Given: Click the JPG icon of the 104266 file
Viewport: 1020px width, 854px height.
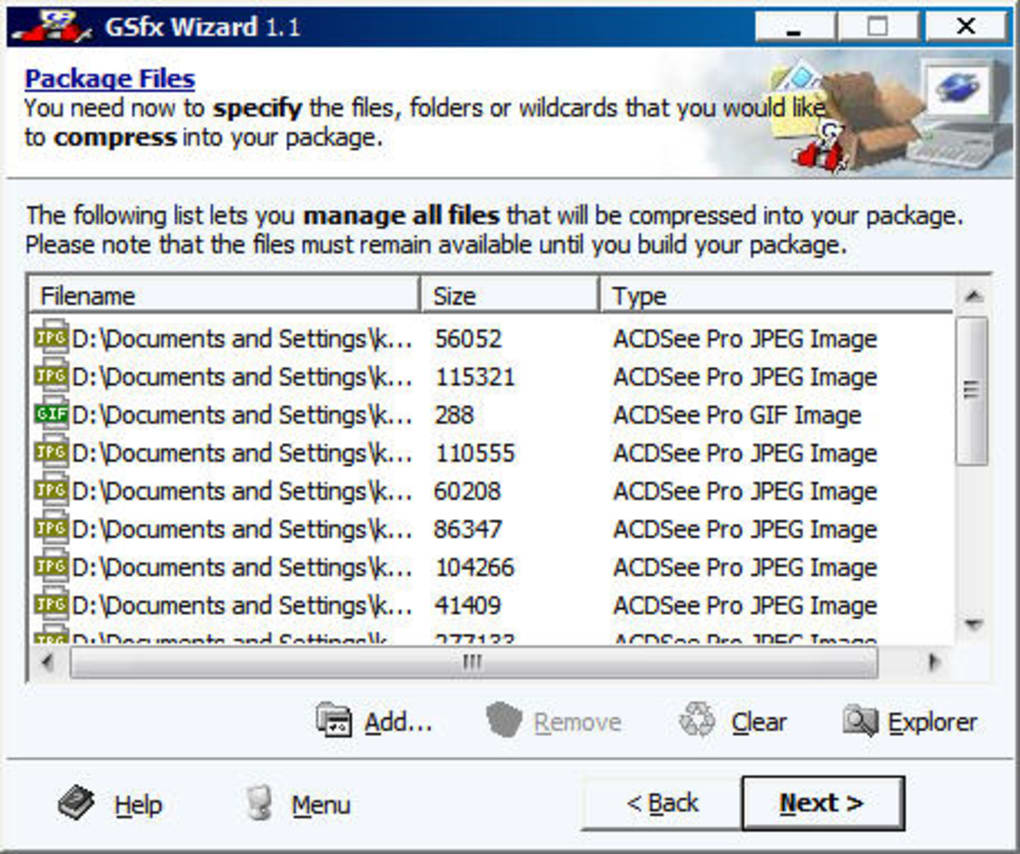Looking at the screenshot, I should [51, 566].
